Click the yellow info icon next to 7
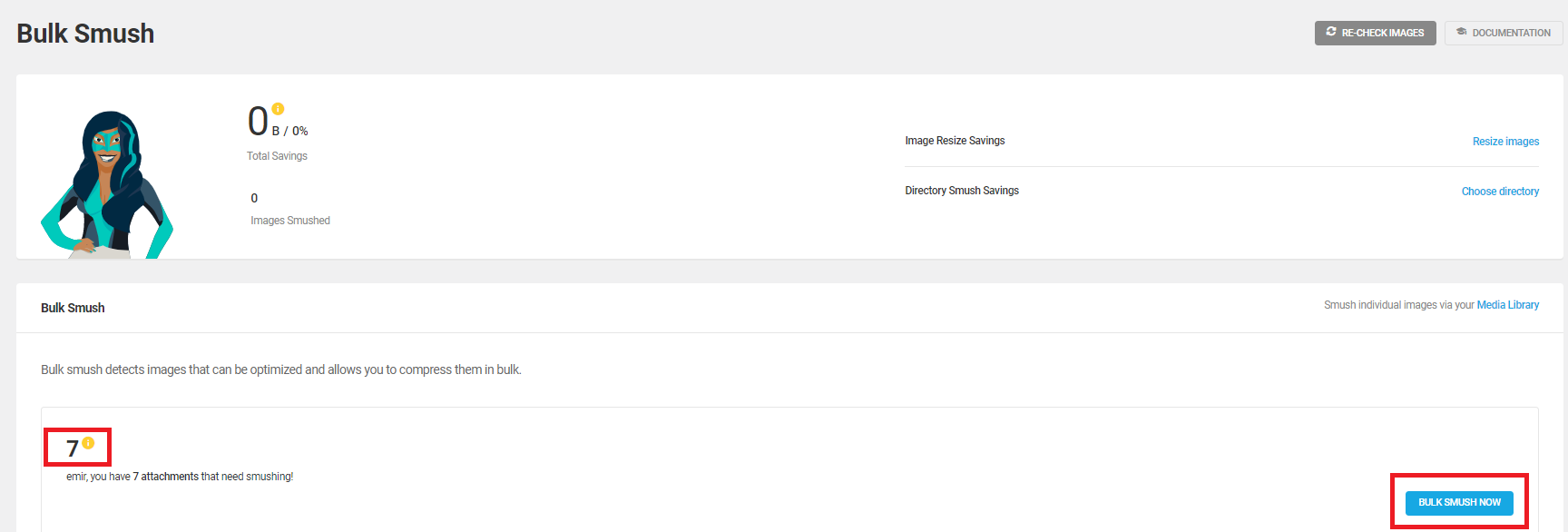Viewport: 1568px width, 532px height. (x=88, y=443)
